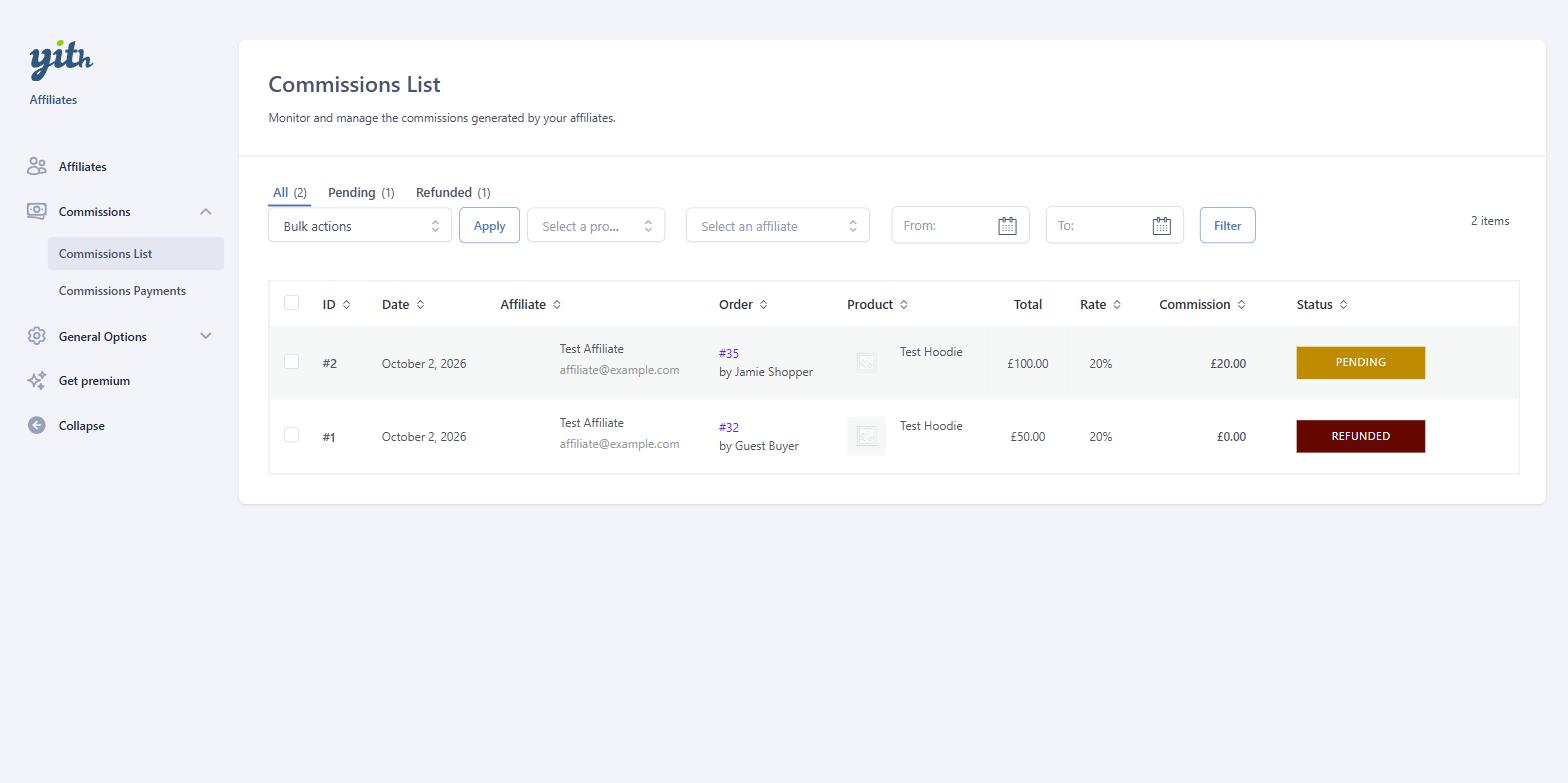Sort by Product column arrows
This screenshot has height=783, width=1568.
click(x=904, y=304)
